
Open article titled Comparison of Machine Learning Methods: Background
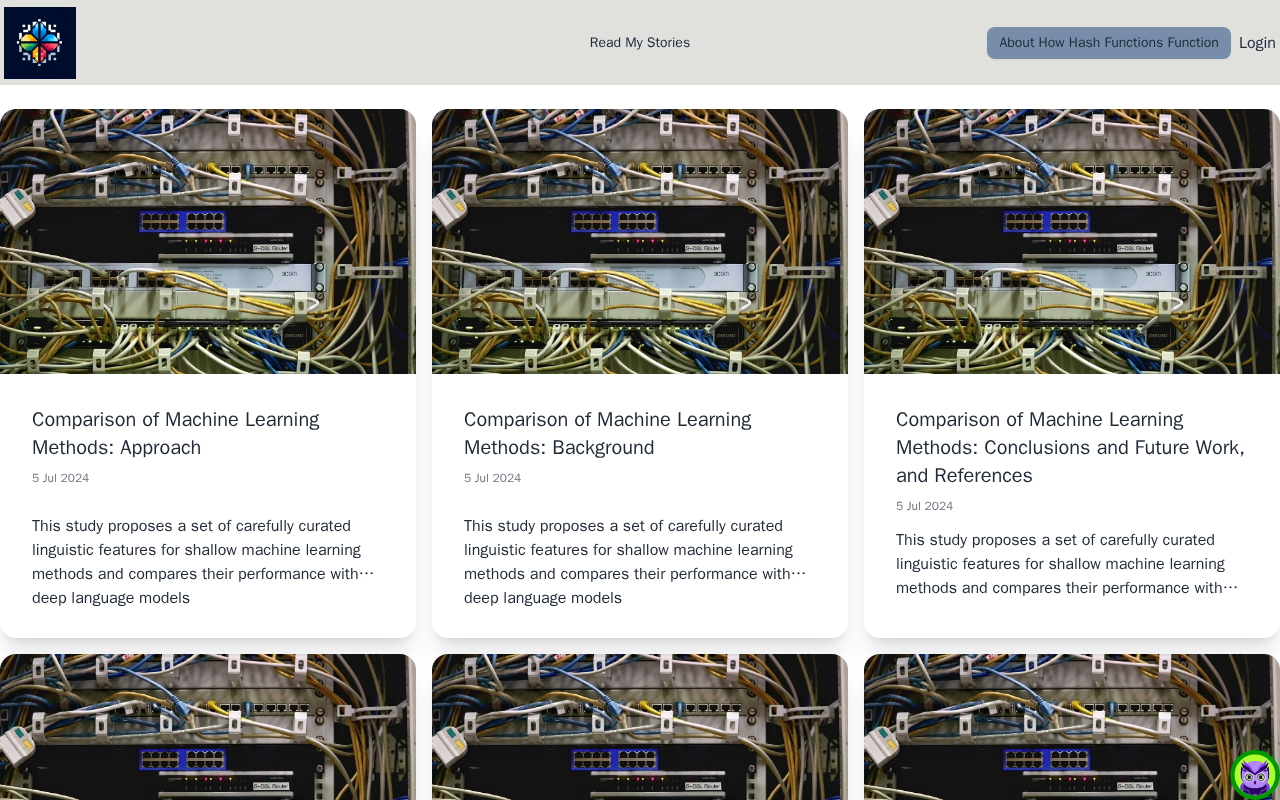click(608, 433)
